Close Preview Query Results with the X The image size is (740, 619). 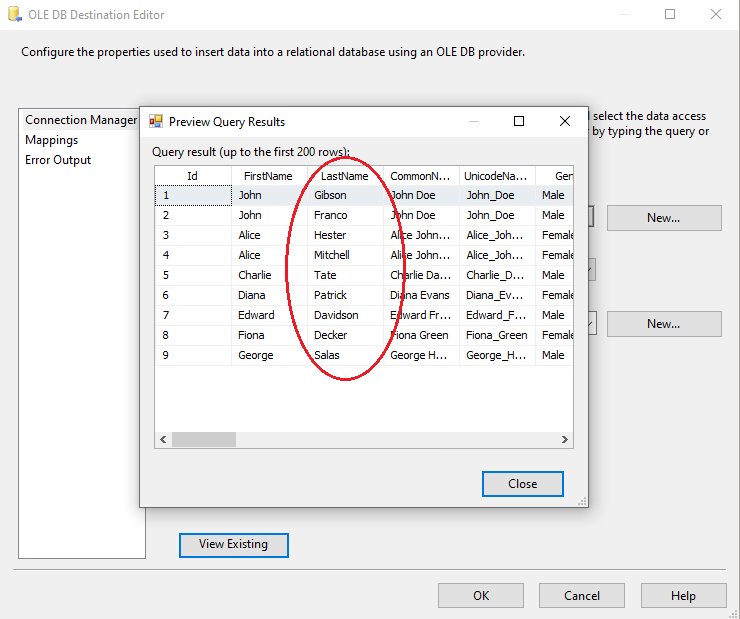[x=565, y=122]
